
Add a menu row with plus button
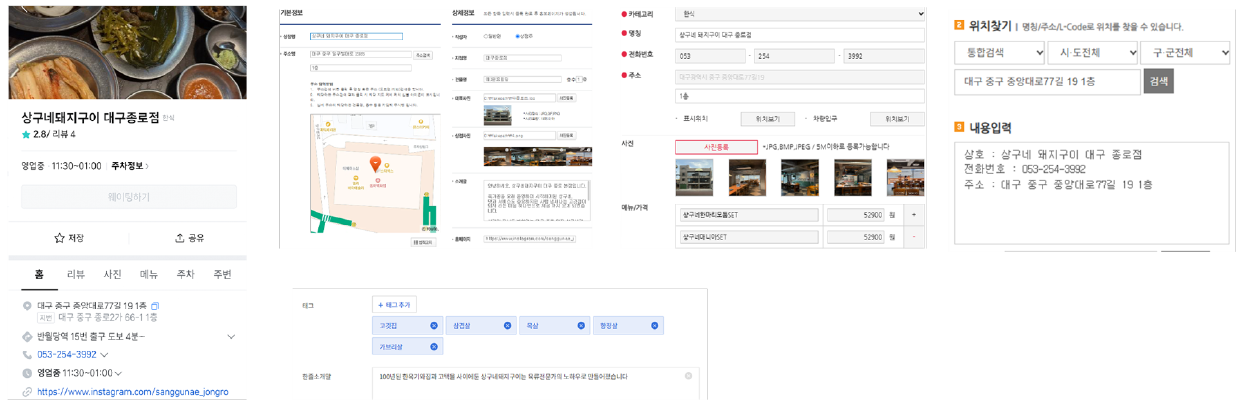pyautogui.click(x=912, y=215)
